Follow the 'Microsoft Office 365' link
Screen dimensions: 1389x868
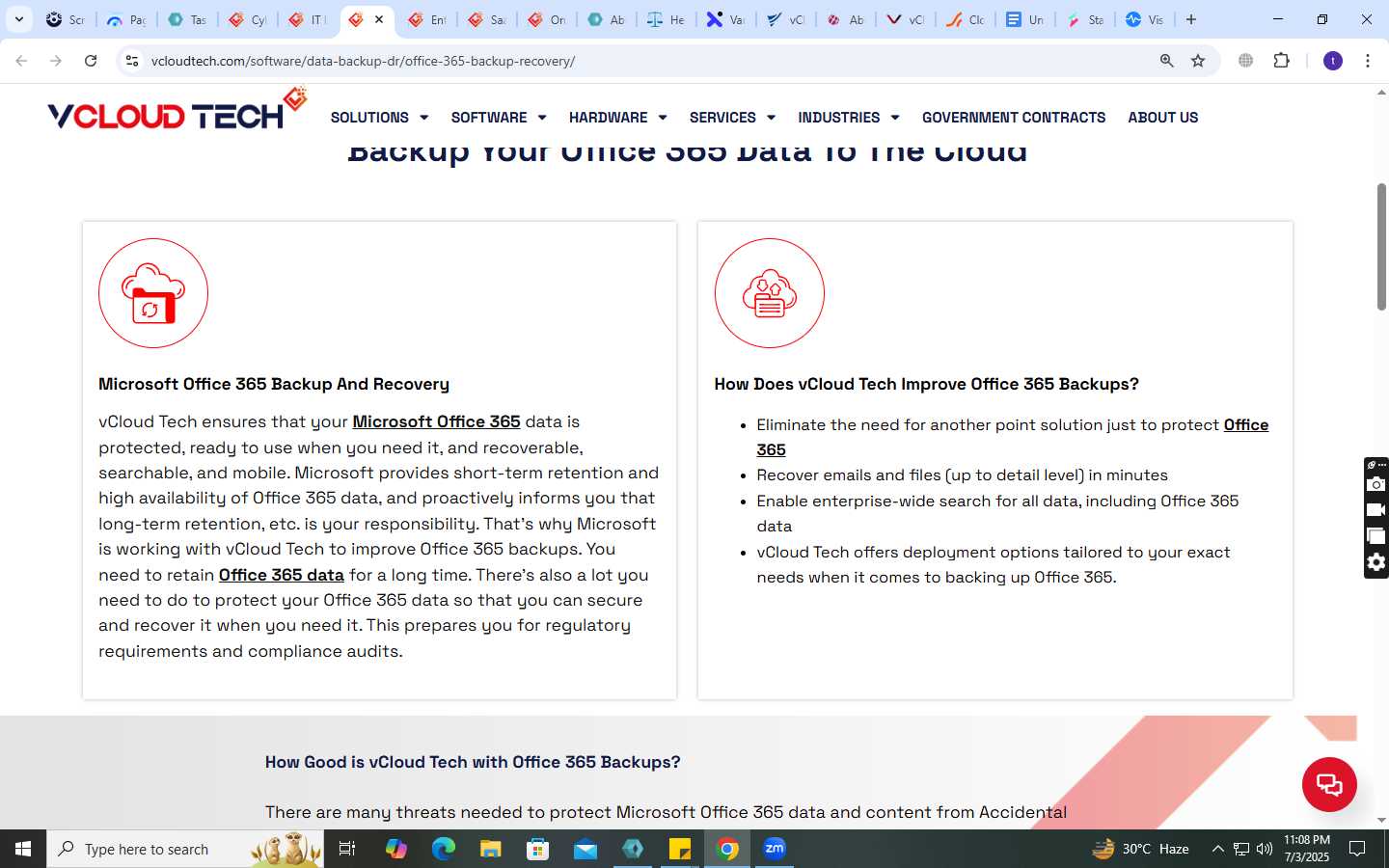click(436, 421)
